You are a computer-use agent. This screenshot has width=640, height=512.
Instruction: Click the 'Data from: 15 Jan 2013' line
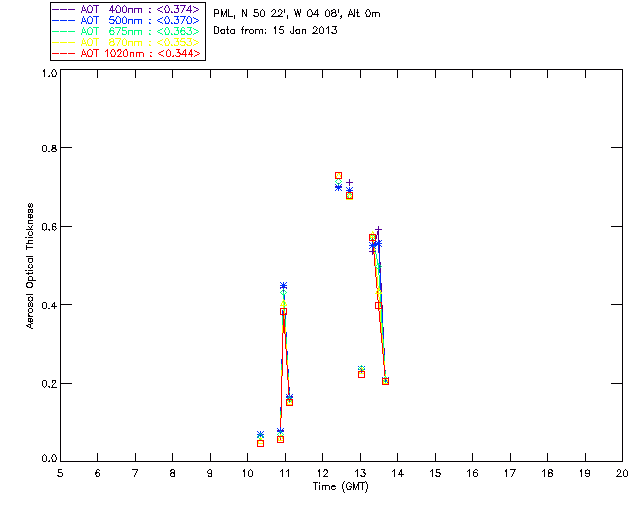[x=276, y=31]
